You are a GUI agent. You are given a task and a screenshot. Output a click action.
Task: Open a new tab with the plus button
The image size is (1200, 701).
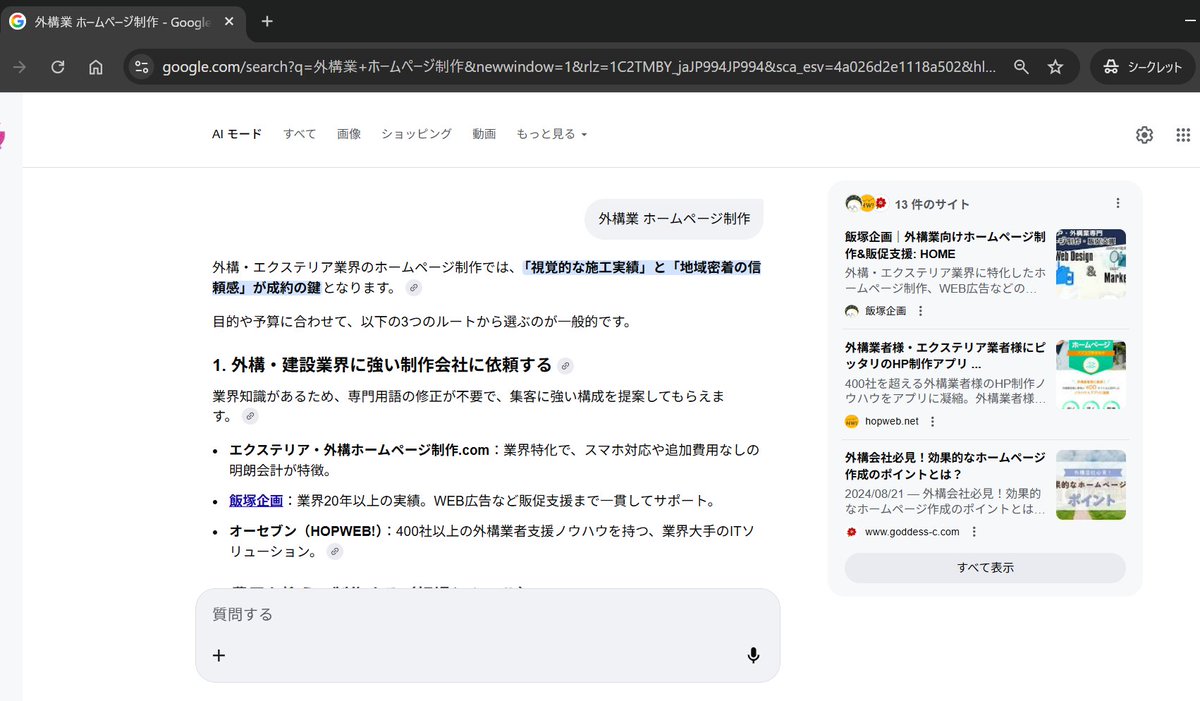267,21
